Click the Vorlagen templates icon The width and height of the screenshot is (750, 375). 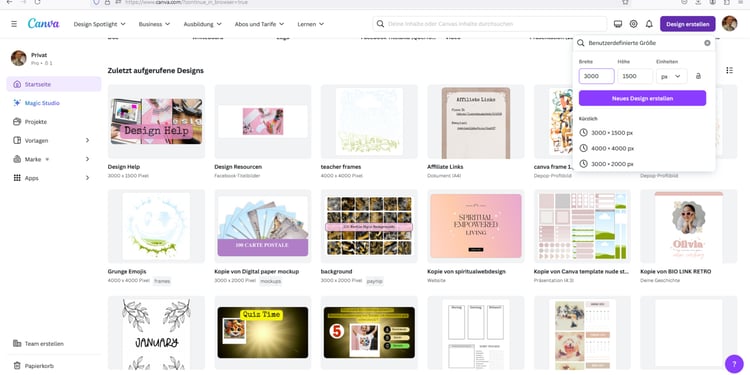coord(17,140)
